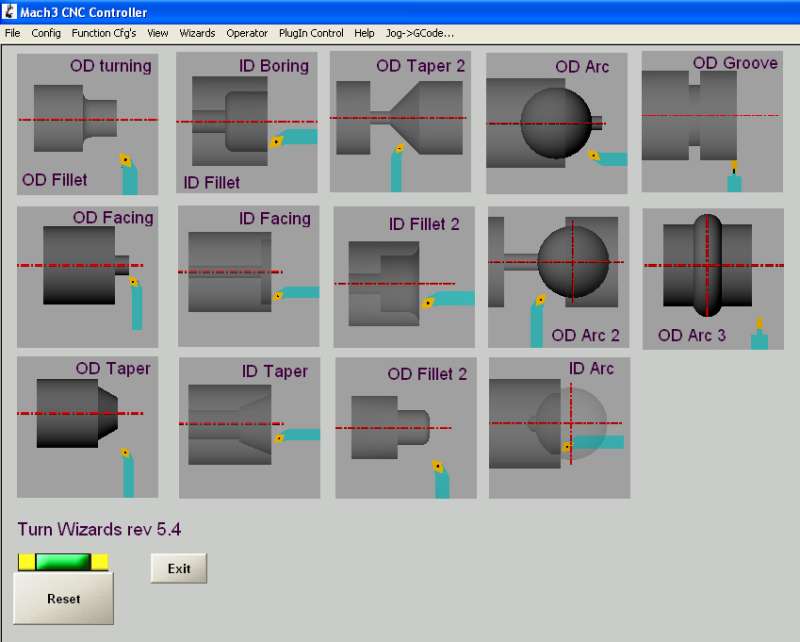Open the Help menu

click(x=364, y=33)
